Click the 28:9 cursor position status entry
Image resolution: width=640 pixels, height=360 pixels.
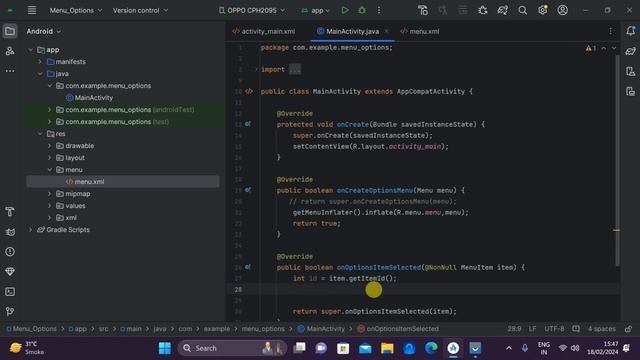point(514,329)
